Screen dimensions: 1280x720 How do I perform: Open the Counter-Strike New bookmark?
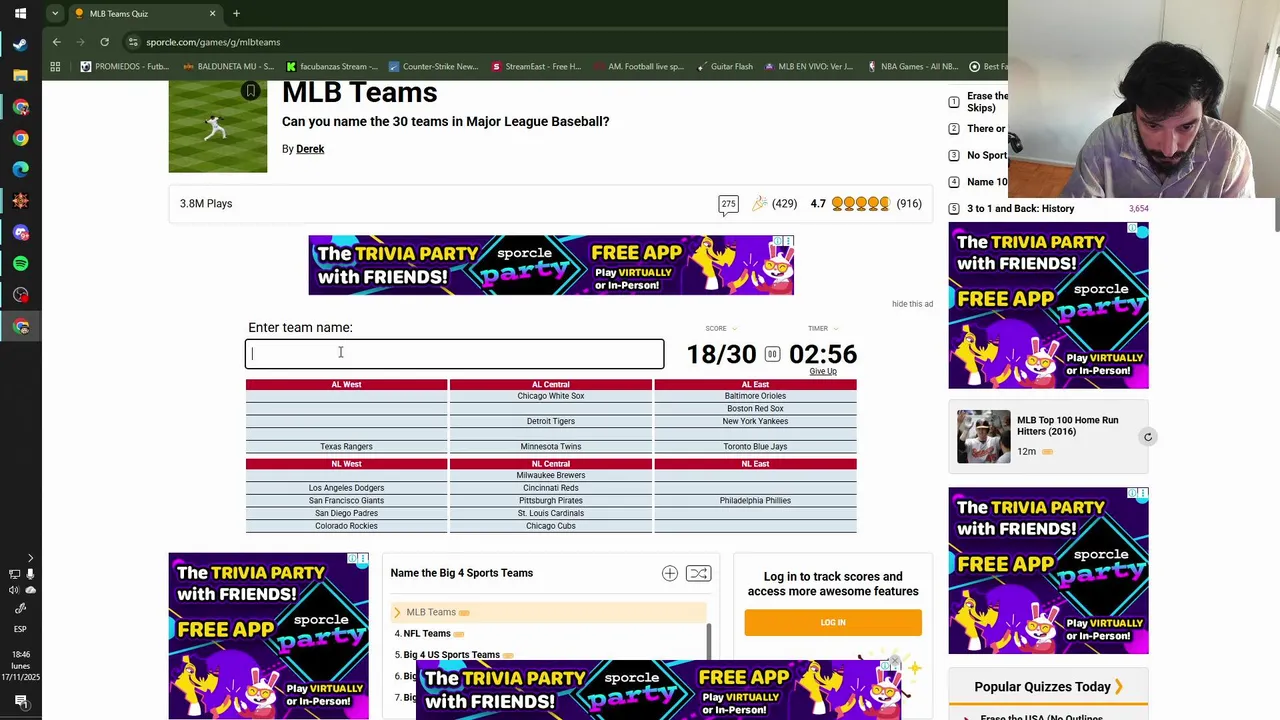434,67
